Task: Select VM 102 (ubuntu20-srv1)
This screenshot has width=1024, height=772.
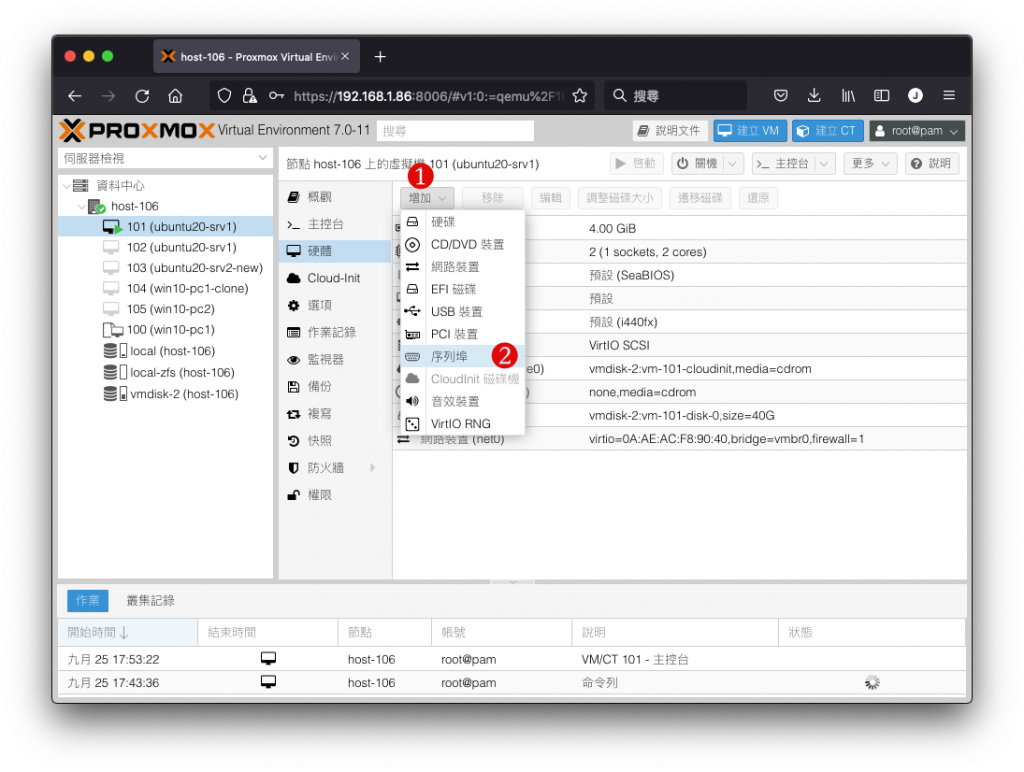Action: 166,248
